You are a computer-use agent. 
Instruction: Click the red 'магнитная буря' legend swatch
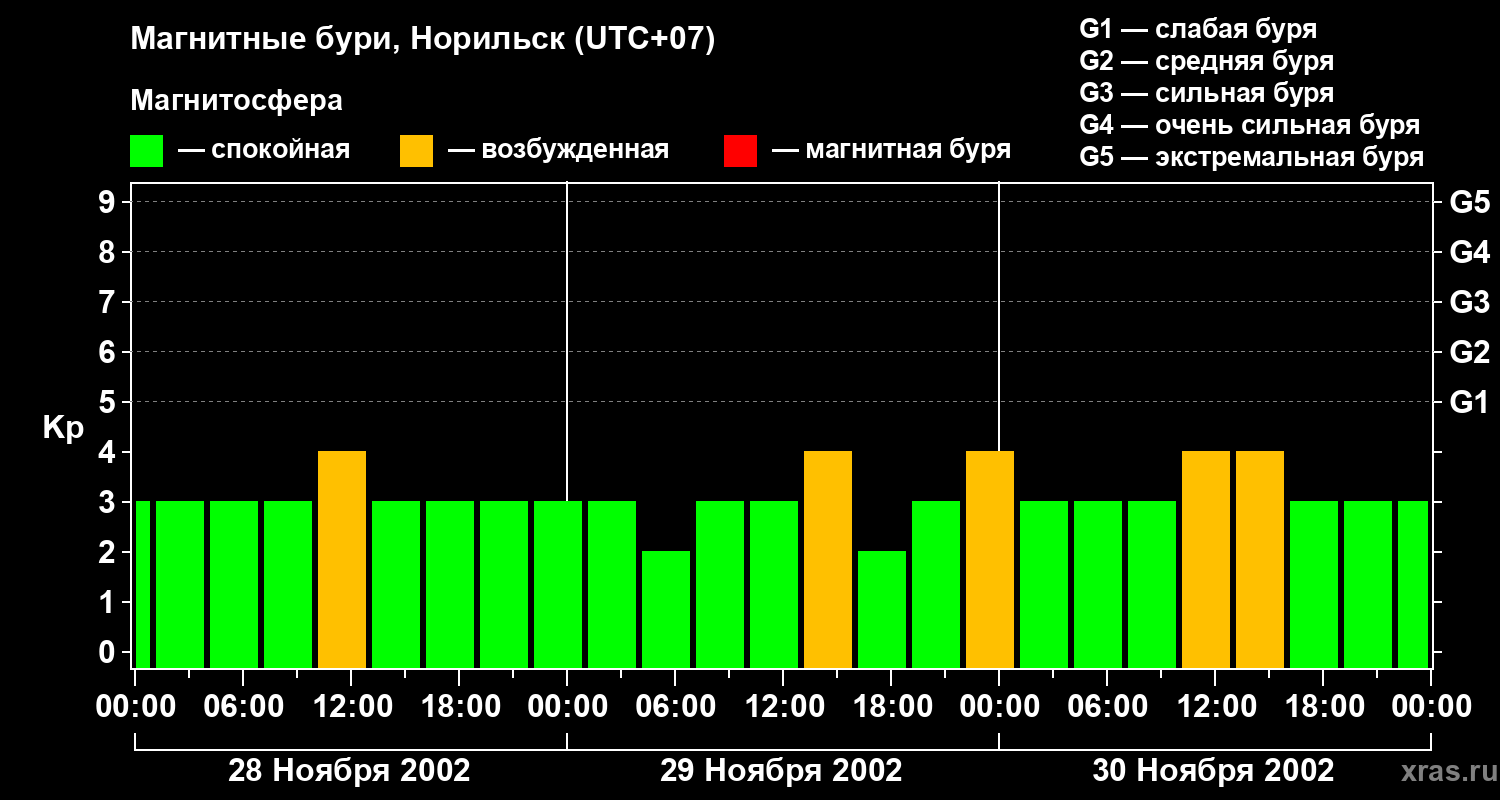[x=740, y=151]
